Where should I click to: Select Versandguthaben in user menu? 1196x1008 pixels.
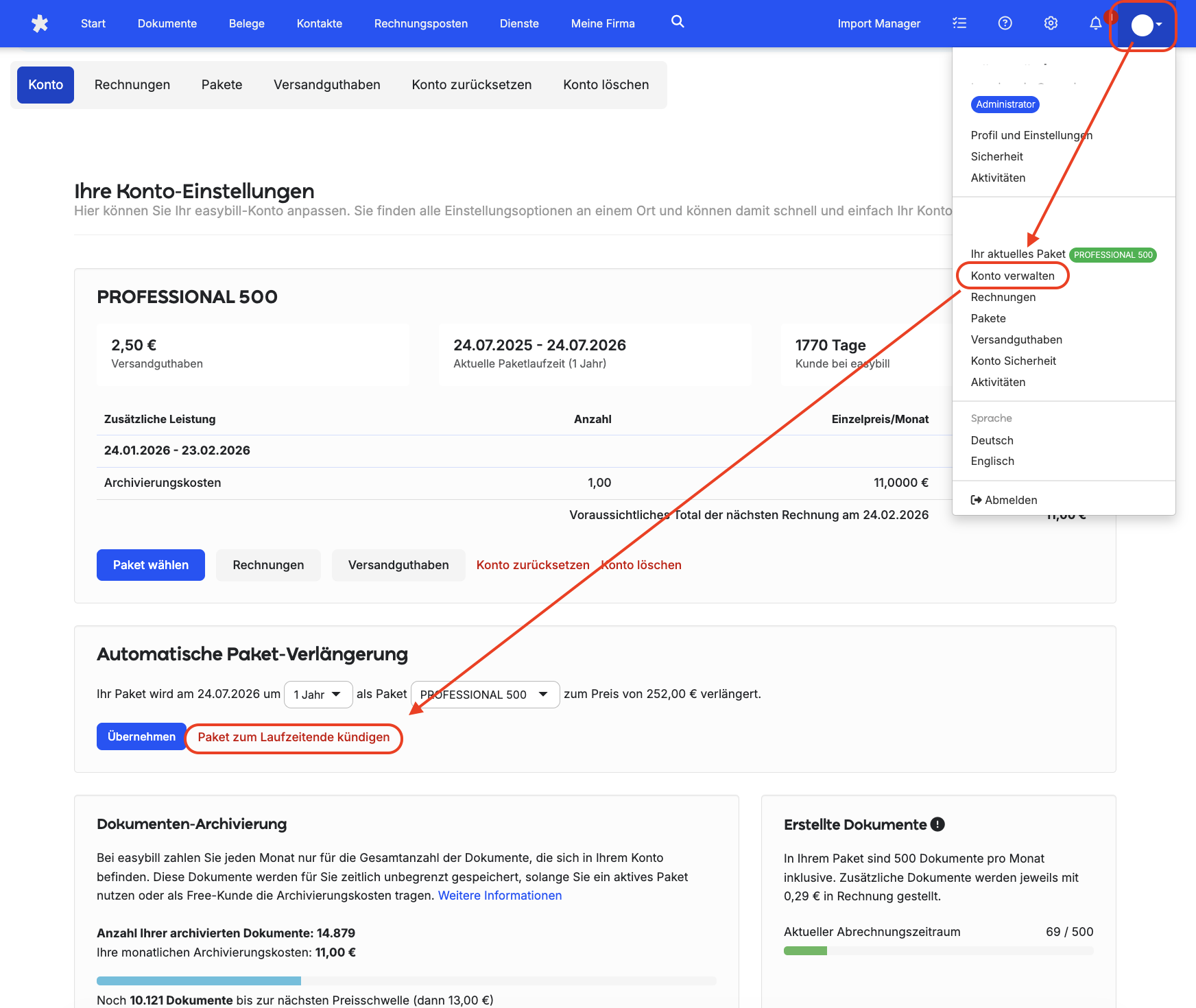(1016, 339)
